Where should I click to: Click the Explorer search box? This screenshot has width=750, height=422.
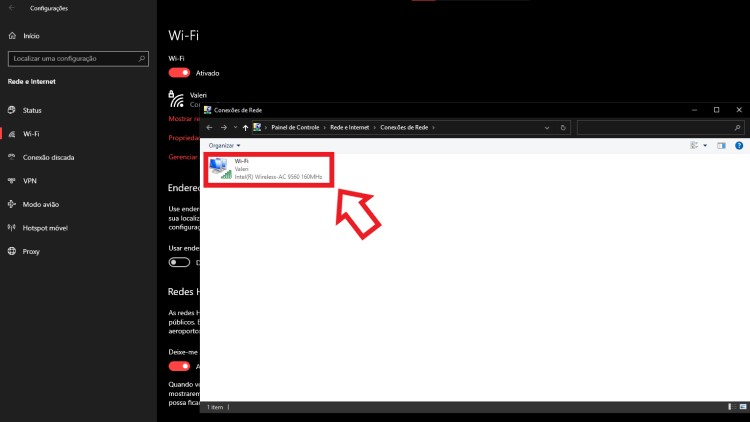tap(661, 128)
